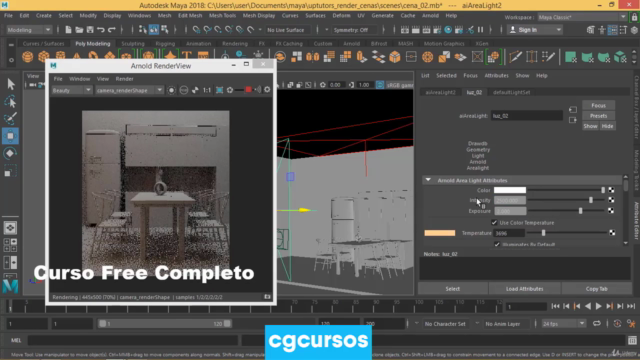Click the pause IPR render icon
640x360 pixels.
pyautogui.click(x=480, y=30)
